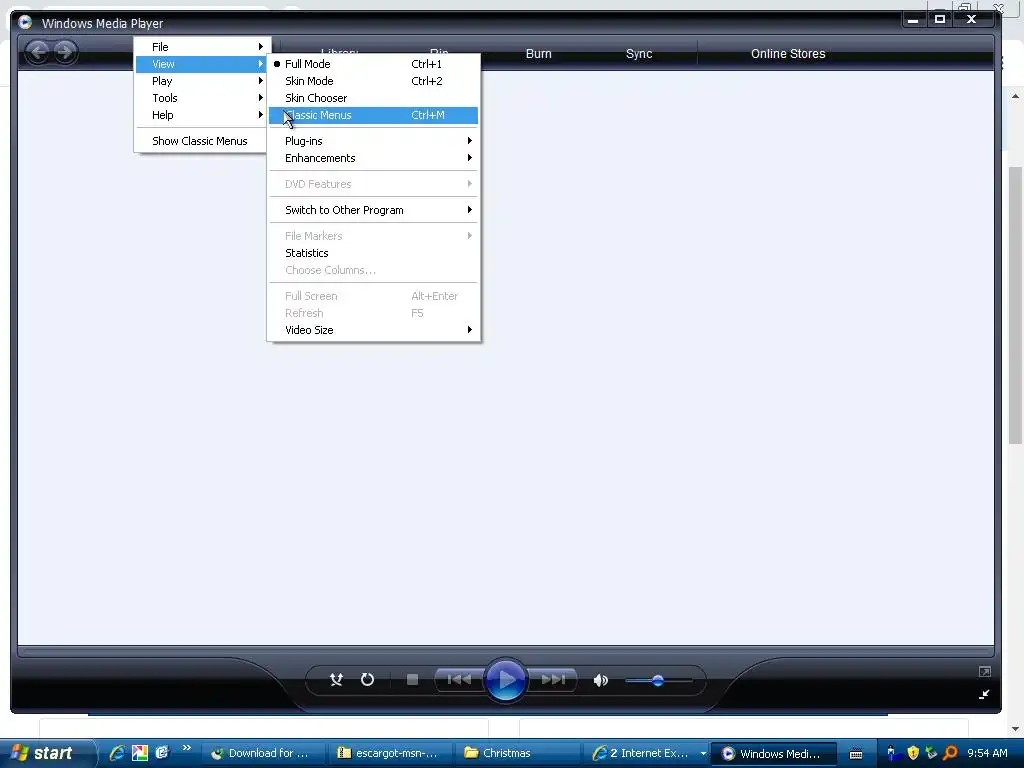Click the Windows Media Player title bar icon

25,22
